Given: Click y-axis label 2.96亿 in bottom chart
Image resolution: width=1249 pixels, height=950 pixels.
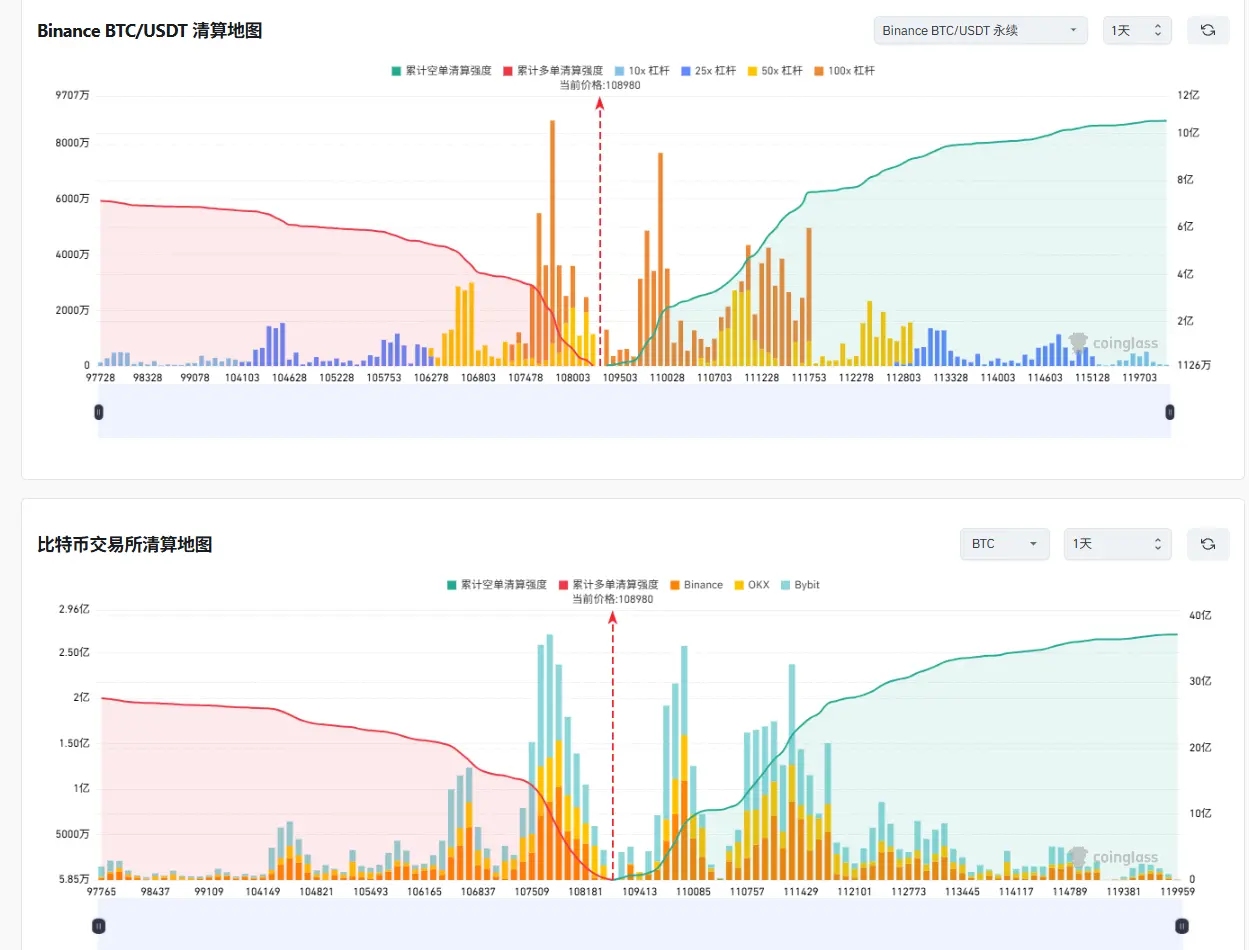Looking at the screenshot, I should tap(74, 609).
